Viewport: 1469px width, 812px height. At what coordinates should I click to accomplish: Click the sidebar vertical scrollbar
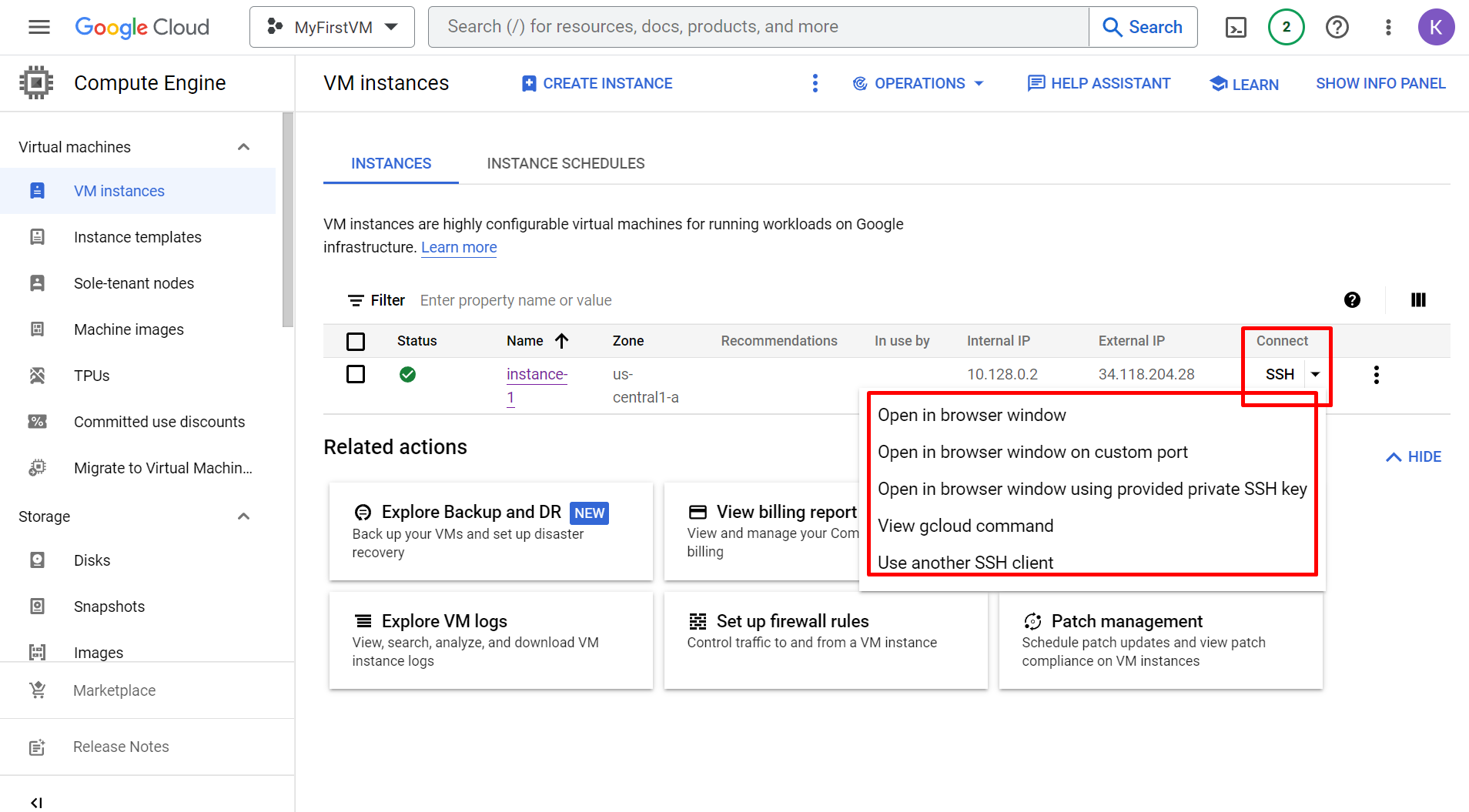[288, 220]
